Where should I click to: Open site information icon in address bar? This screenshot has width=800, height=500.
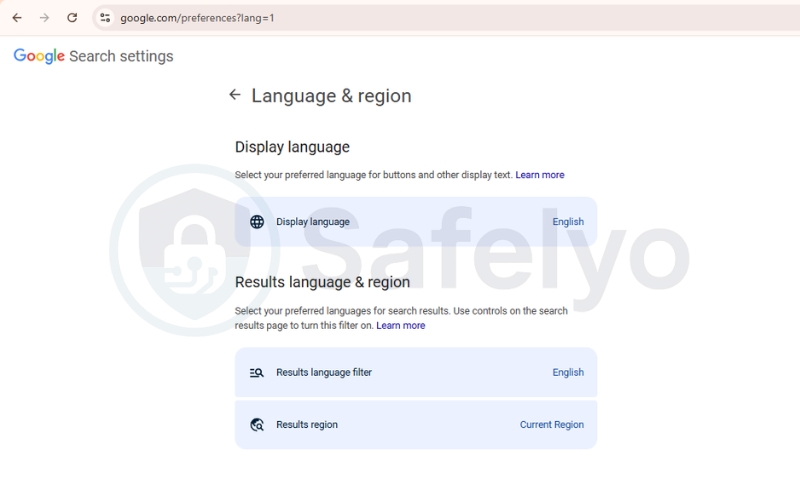coord(105,18)
